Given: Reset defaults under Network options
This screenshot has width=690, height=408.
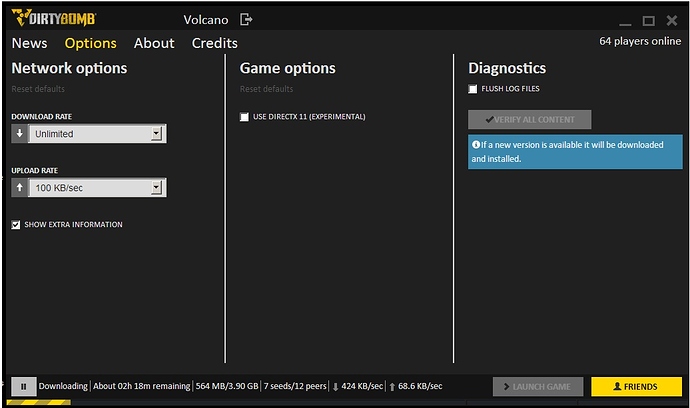Looking at the screenshot, I should [37, 90].
